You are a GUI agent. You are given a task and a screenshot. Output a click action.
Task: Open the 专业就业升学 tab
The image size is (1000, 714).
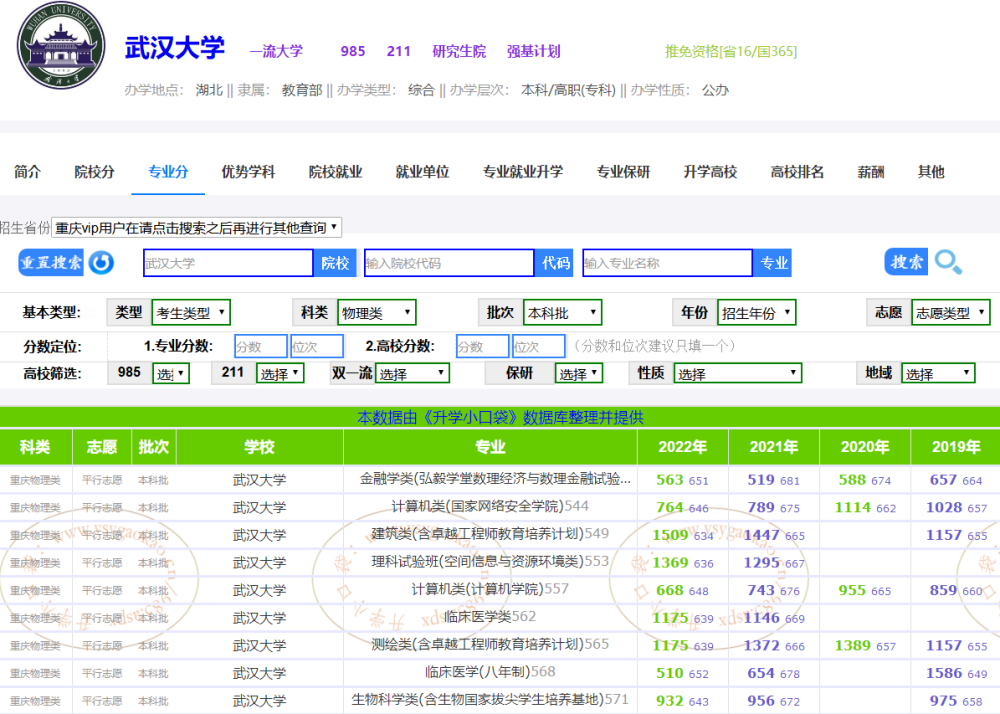pos(523,171)
